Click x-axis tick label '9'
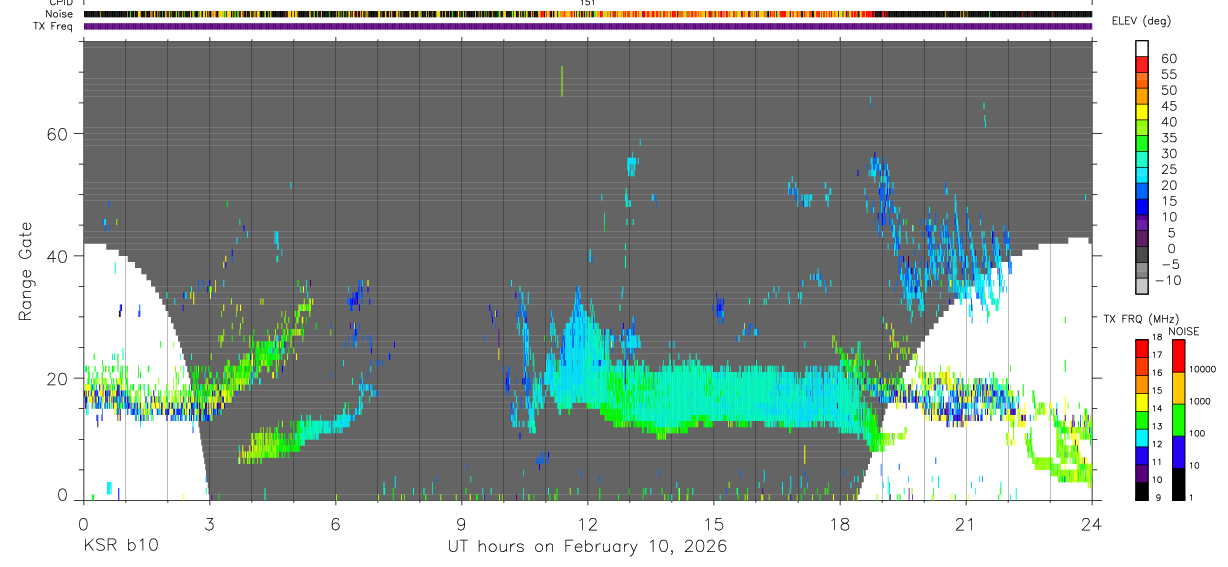Screen dimensions: 1228x567 pos(461,523)
